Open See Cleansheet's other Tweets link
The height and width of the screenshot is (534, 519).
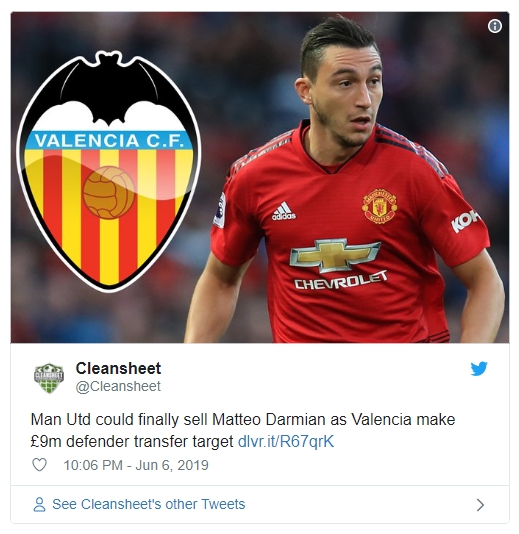pyautogui.click(x=148, y=504)
